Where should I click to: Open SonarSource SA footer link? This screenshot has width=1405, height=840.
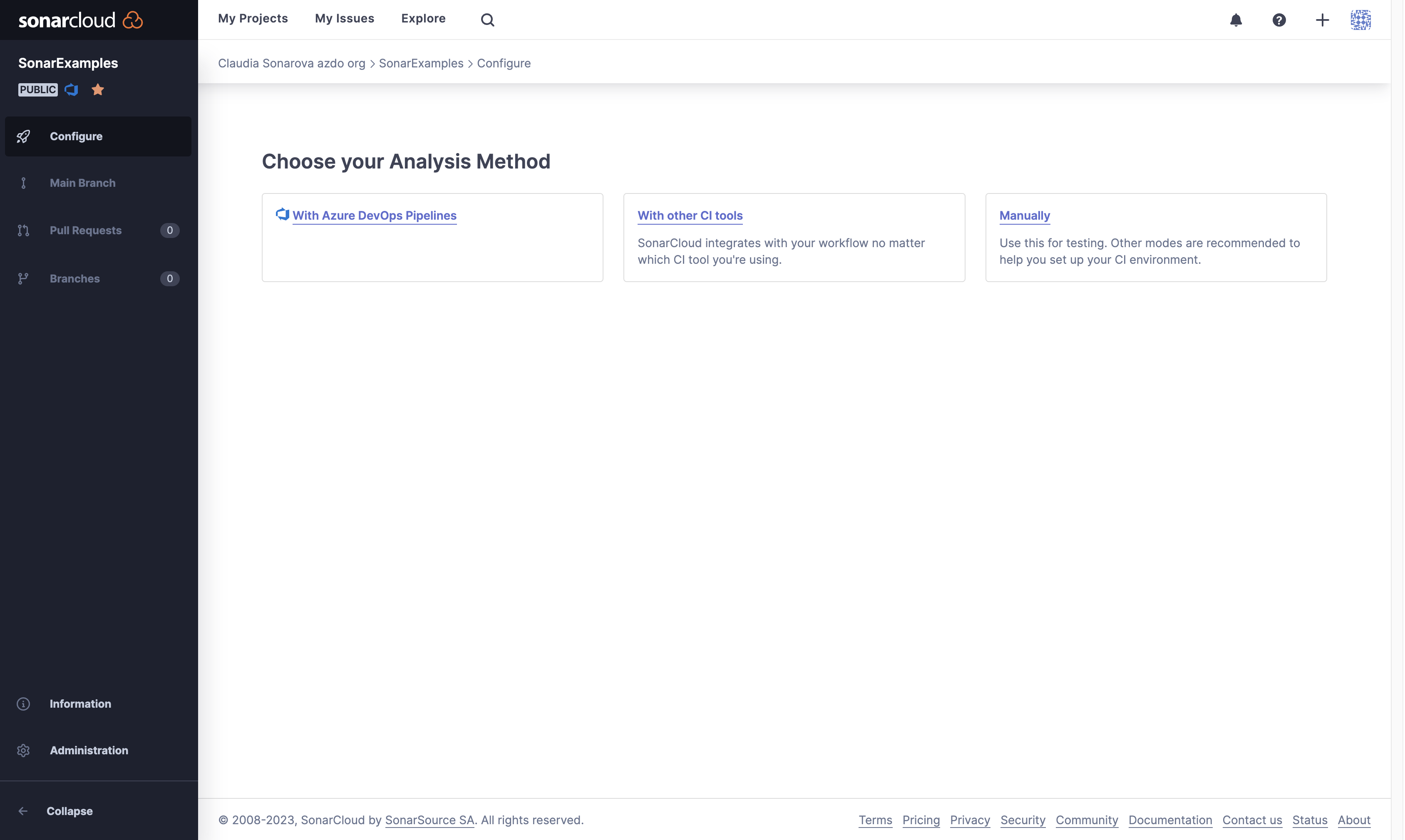tap(429, 820)
